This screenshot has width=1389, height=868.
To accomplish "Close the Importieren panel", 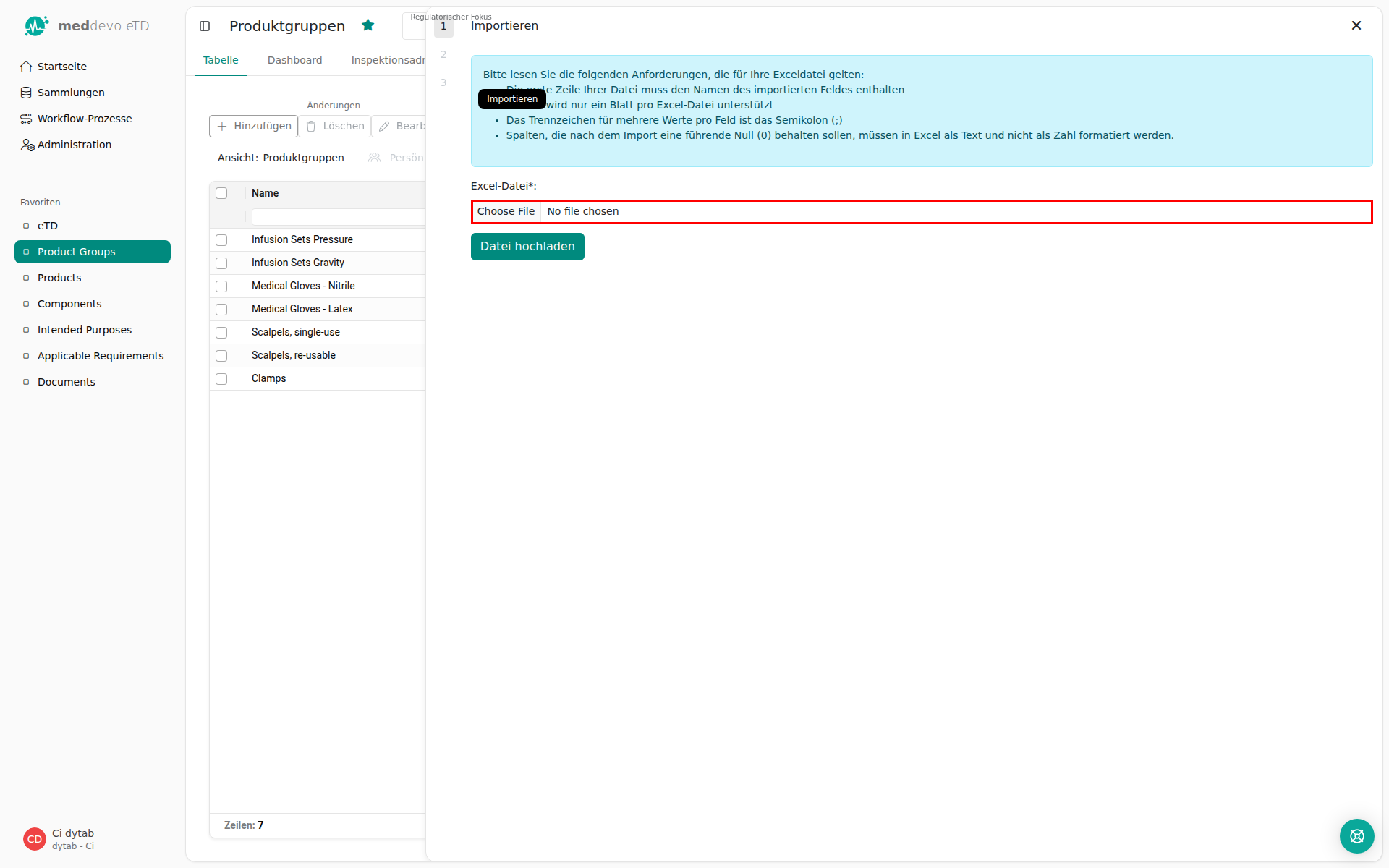I will click(1356, 25).
